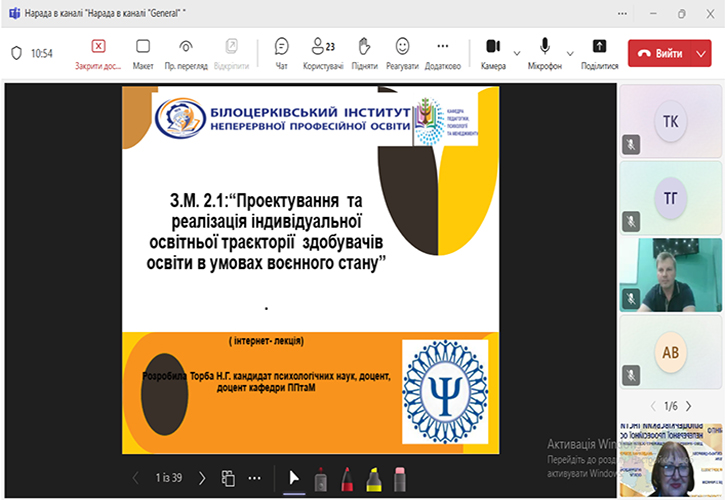Raise hand with the Підняти button
Image resolution: width=725 pixels, height=500 pixels.
[x=364, y=52]
